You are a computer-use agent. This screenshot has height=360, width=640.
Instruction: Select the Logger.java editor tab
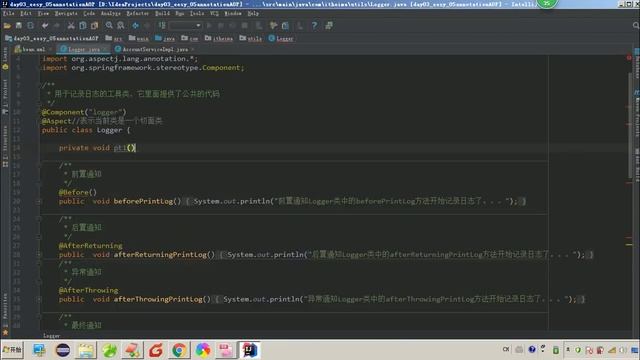(83, 49)
